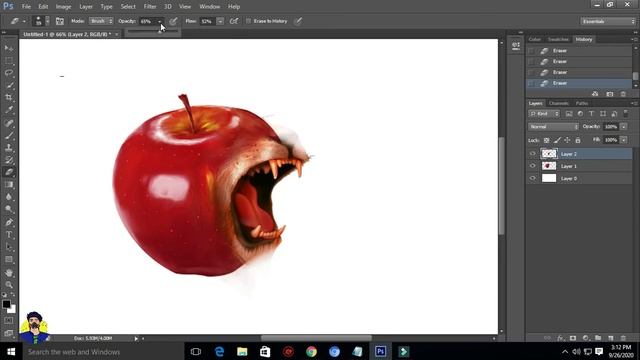The height and width of the screenshot is (360, 640).
Task: Open the brush panel toggle icon
Action: 60,21
